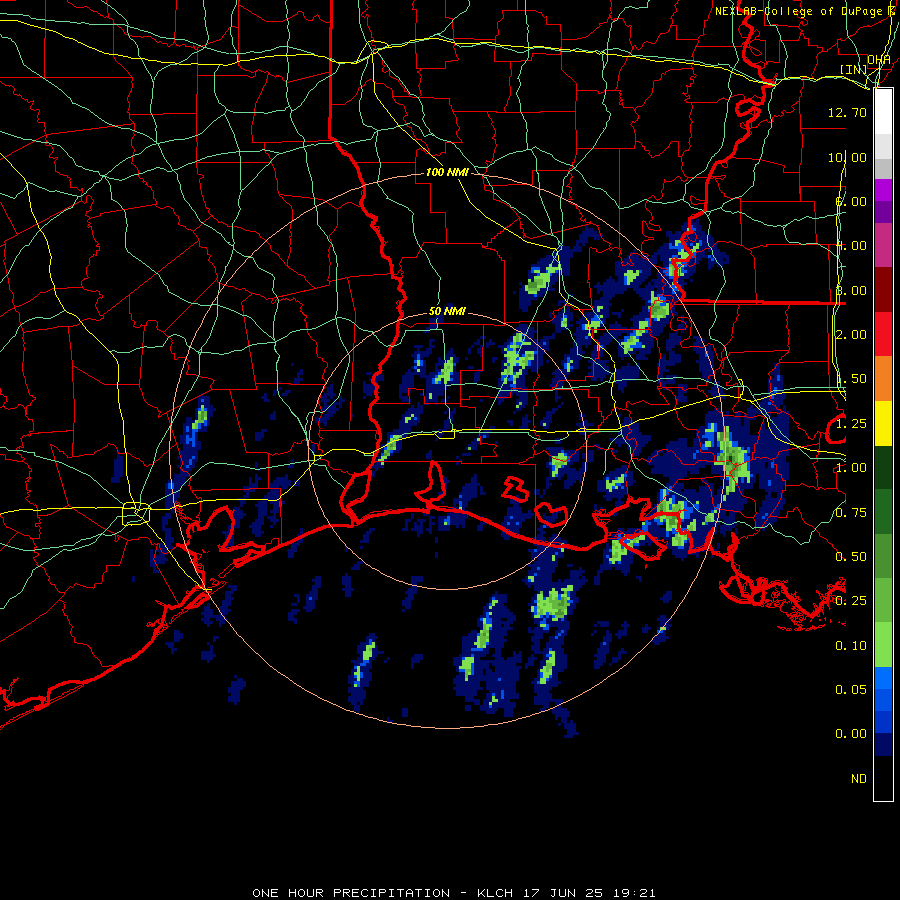Click the OHA product label
The image size is (900, 900).
[x=878, y=60]
